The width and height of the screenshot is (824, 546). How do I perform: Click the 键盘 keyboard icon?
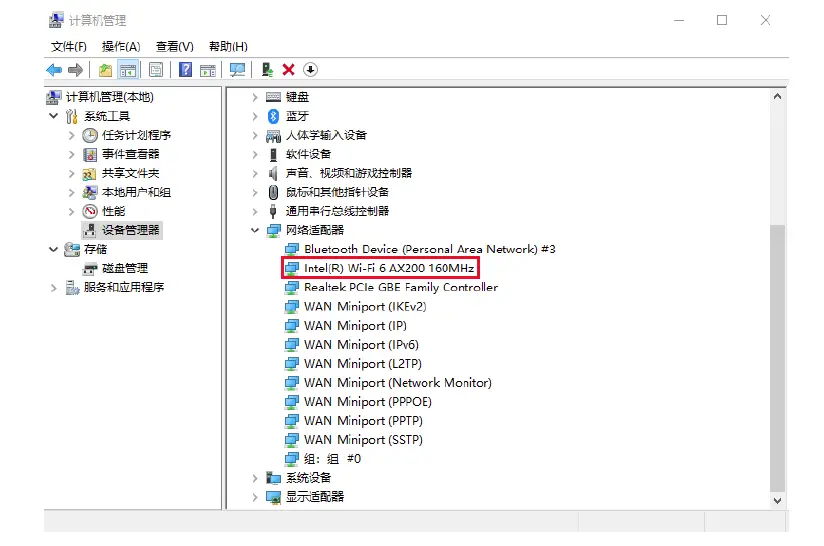273,97
